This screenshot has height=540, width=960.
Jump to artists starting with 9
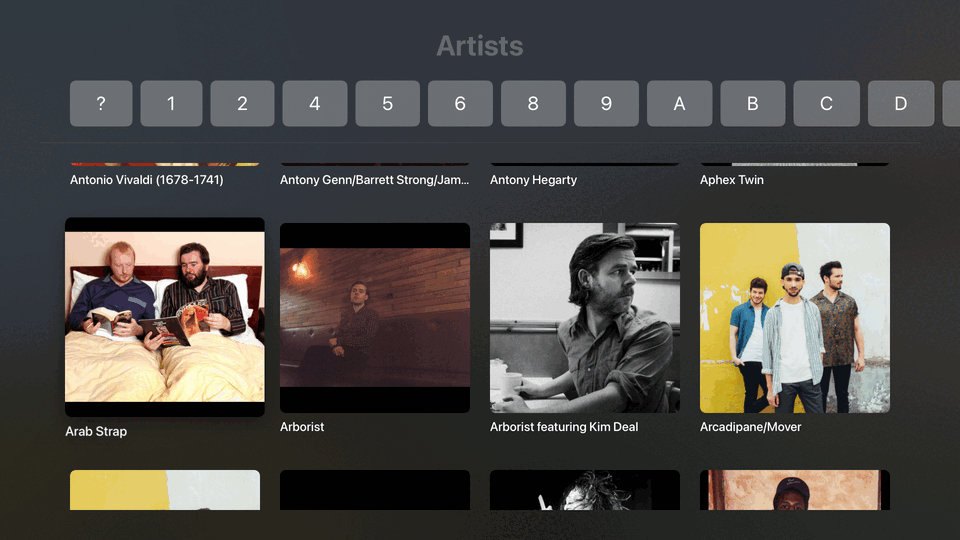606,103
